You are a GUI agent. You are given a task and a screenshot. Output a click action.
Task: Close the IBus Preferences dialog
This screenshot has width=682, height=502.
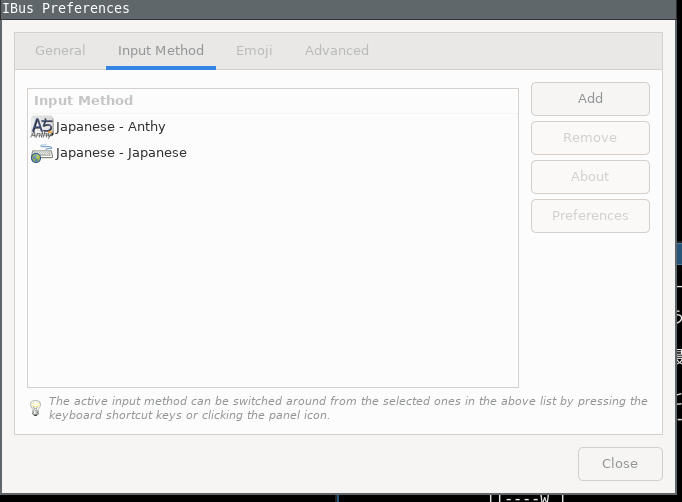620,464
